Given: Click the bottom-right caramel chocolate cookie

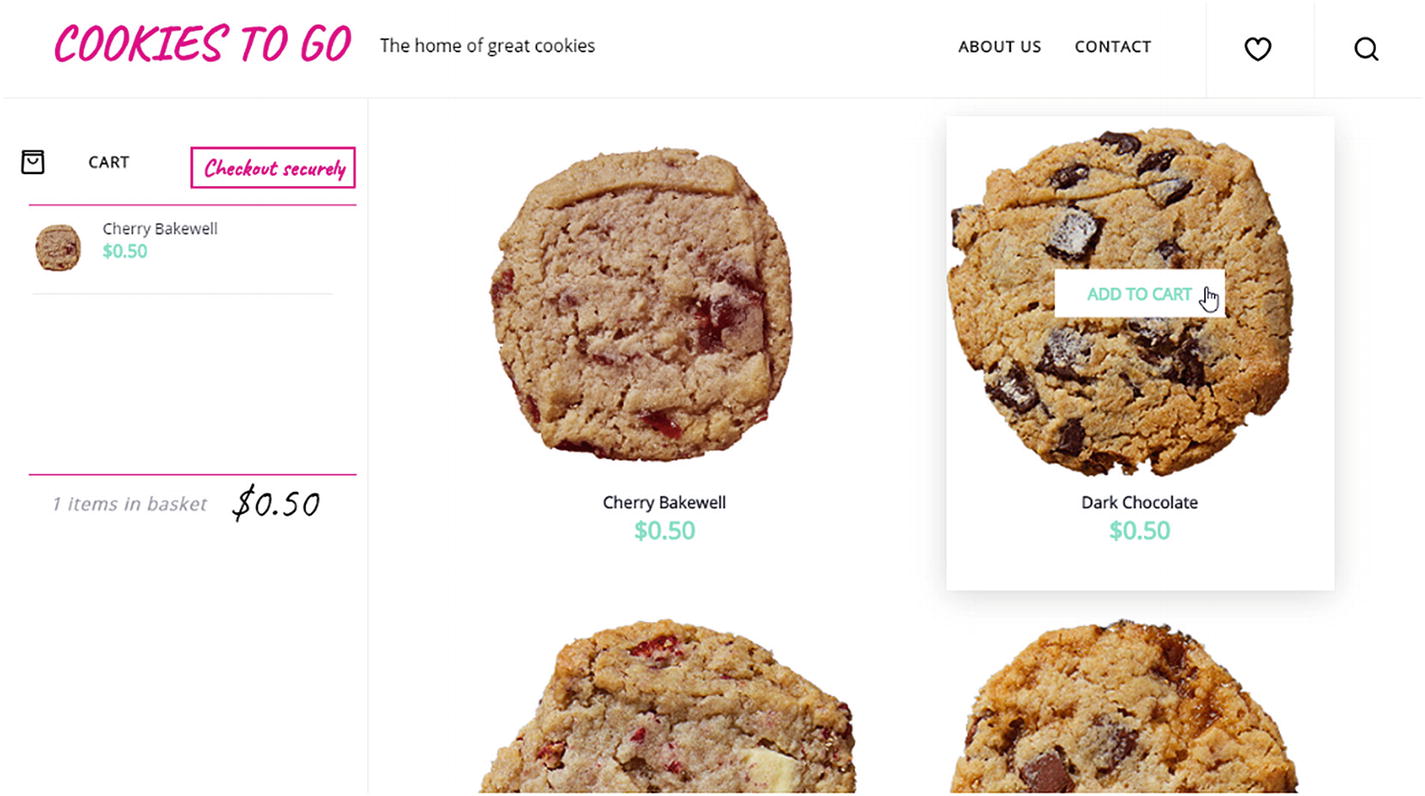Looking at the screenshot, I should pyautogui.click(x=1123, y=706).
